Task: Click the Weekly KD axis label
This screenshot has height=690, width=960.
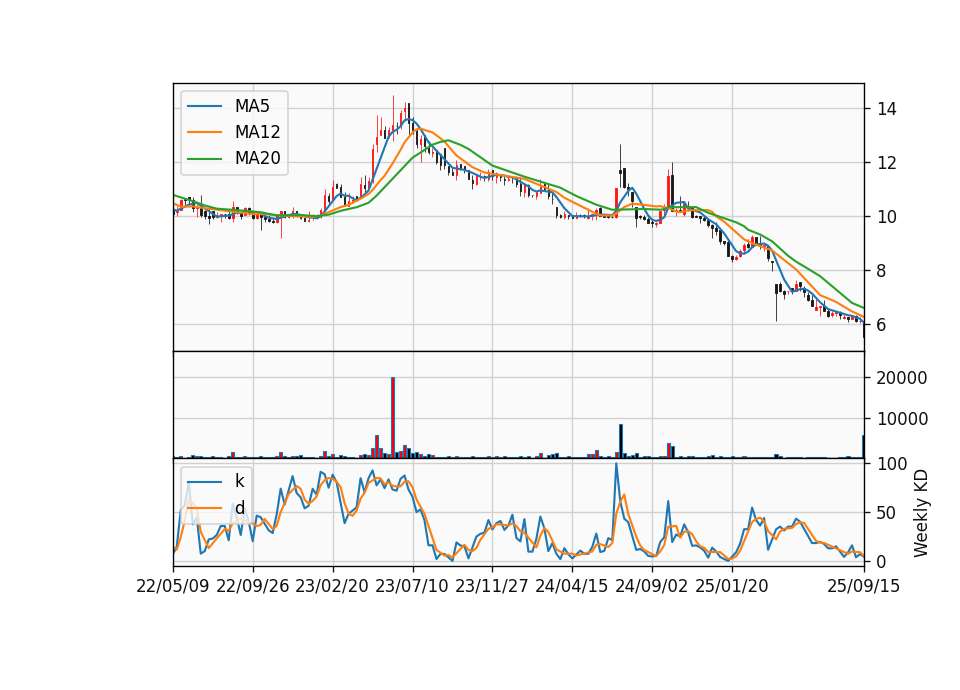Action: [920, 513]
